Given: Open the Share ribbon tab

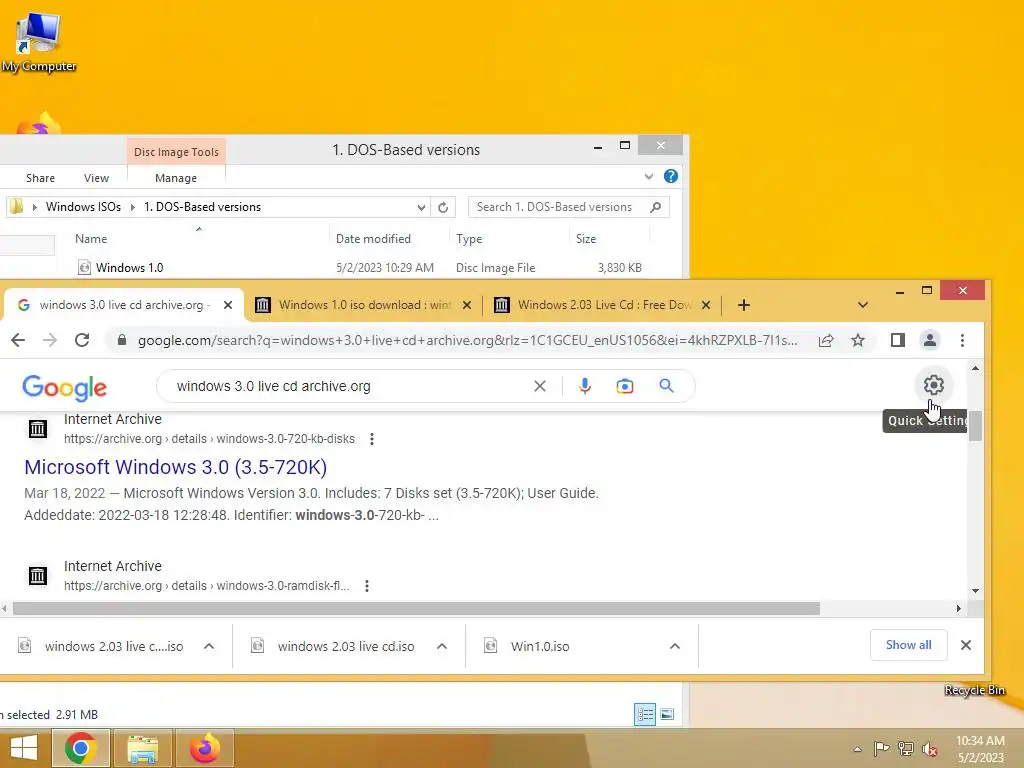Looking at the screenshot, I should point(40,178).
